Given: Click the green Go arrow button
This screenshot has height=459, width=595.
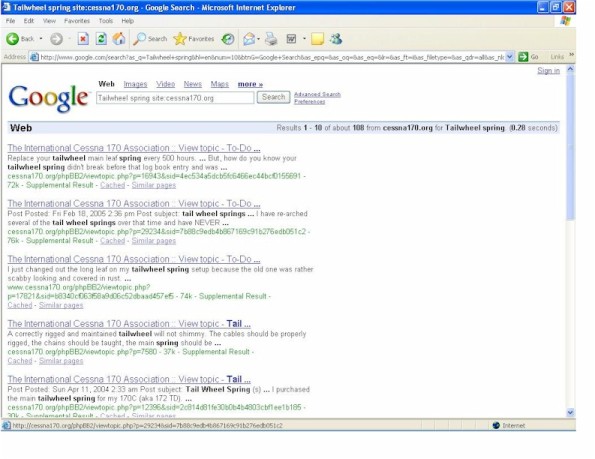Looking at the screenshot, I should (523, 57).
